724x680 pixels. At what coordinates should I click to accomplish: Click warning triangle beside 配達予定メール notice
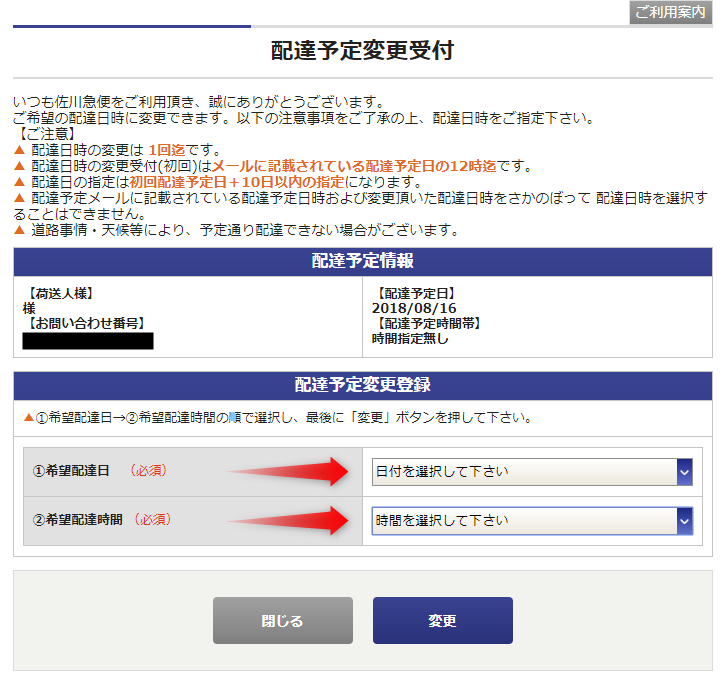coord(20,198)
